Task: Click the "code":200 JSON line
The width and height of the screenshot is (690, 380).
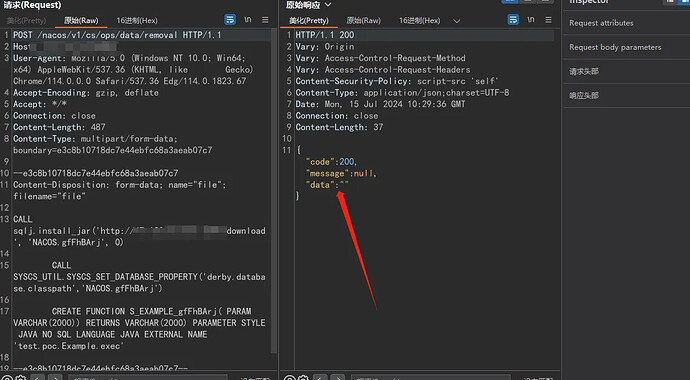Action: tap(331, 162)
